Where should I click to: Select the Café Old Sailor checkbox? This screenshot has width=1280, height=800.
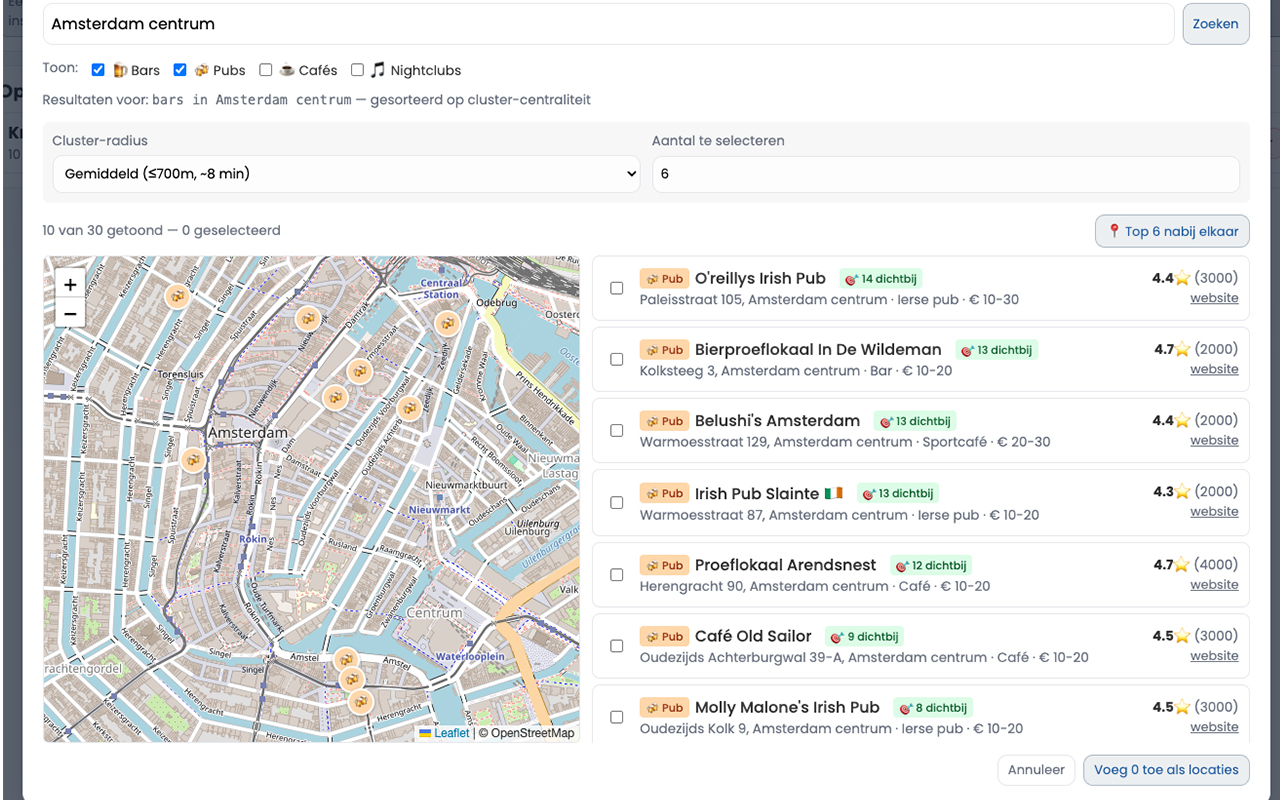click(617, 646)
